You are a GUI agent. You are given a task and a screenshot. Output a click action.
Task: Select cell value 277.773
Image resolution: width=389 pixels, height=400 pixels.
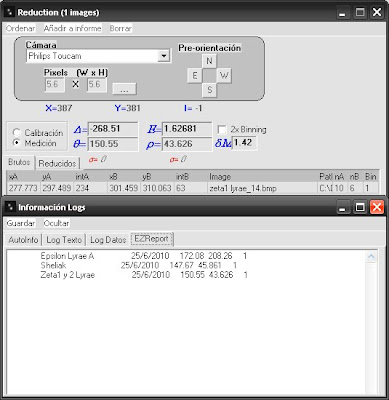23,188
